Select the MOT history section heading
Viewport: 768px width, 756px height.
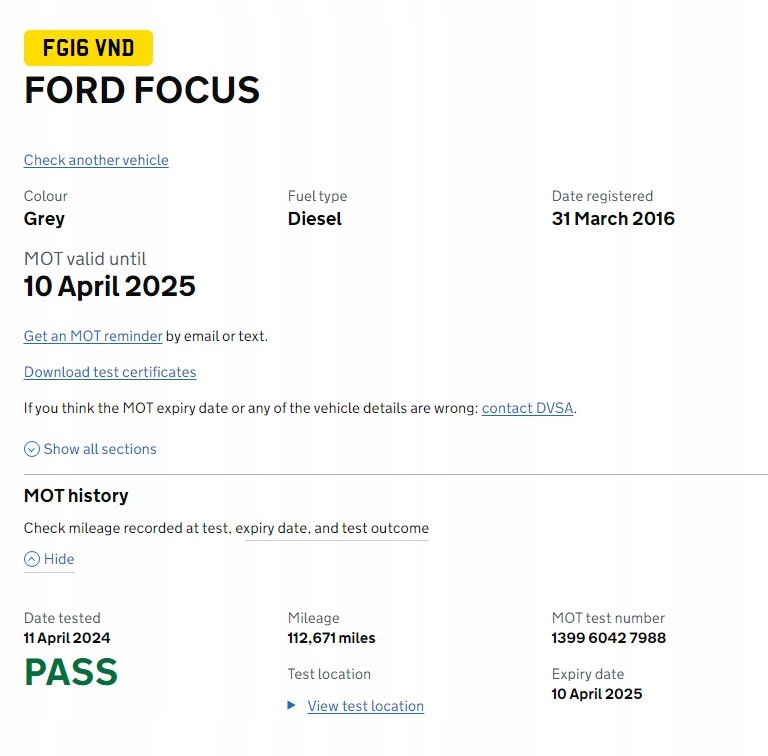point(76,495)
